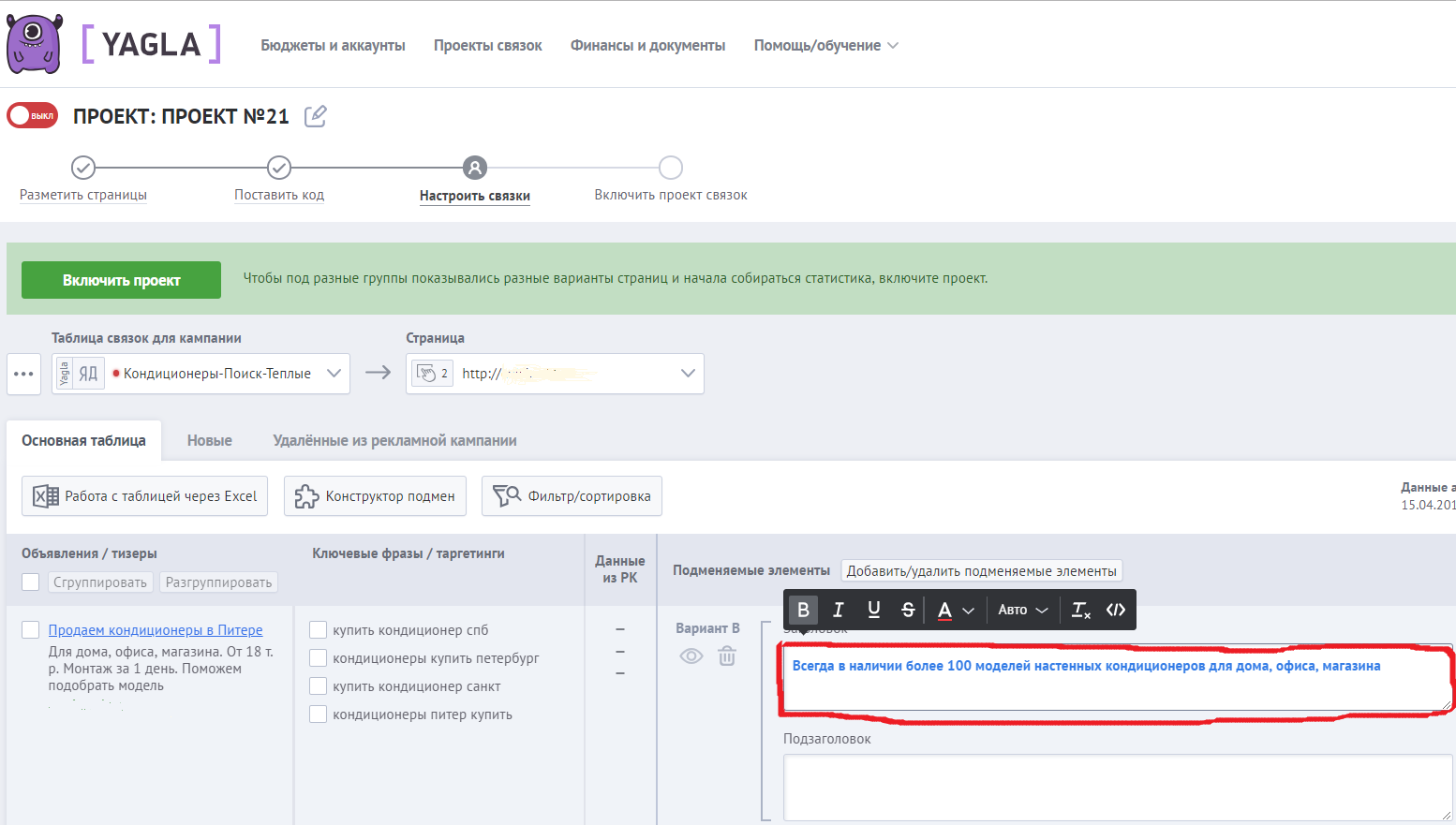This screenshot has height=825, width=1456.
Task: Expand the 'Помощь/обучение' menu
Action: 825,45
